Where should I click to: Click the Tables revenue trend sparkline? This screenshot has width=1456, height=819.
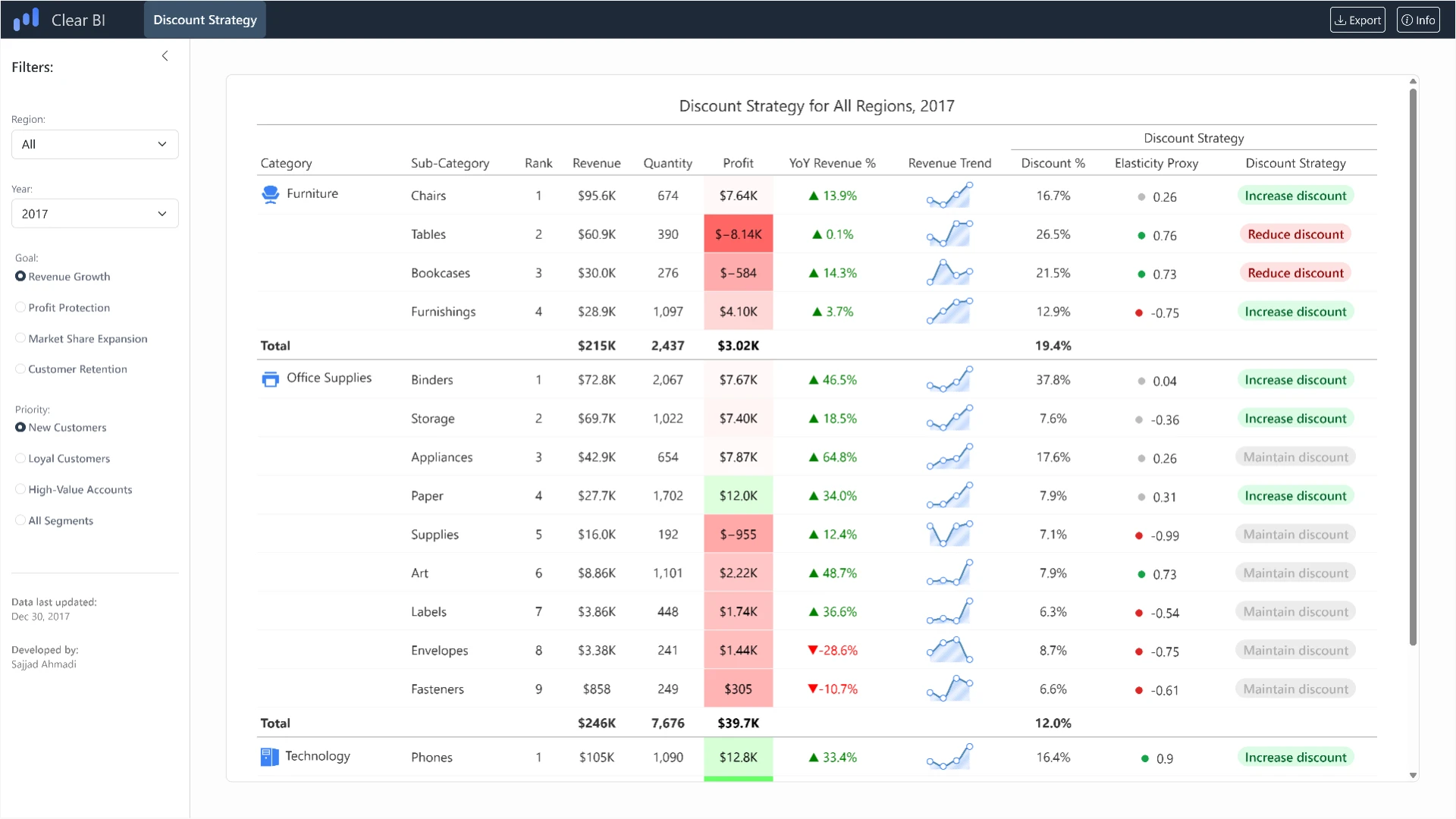(x=949, y=234)
